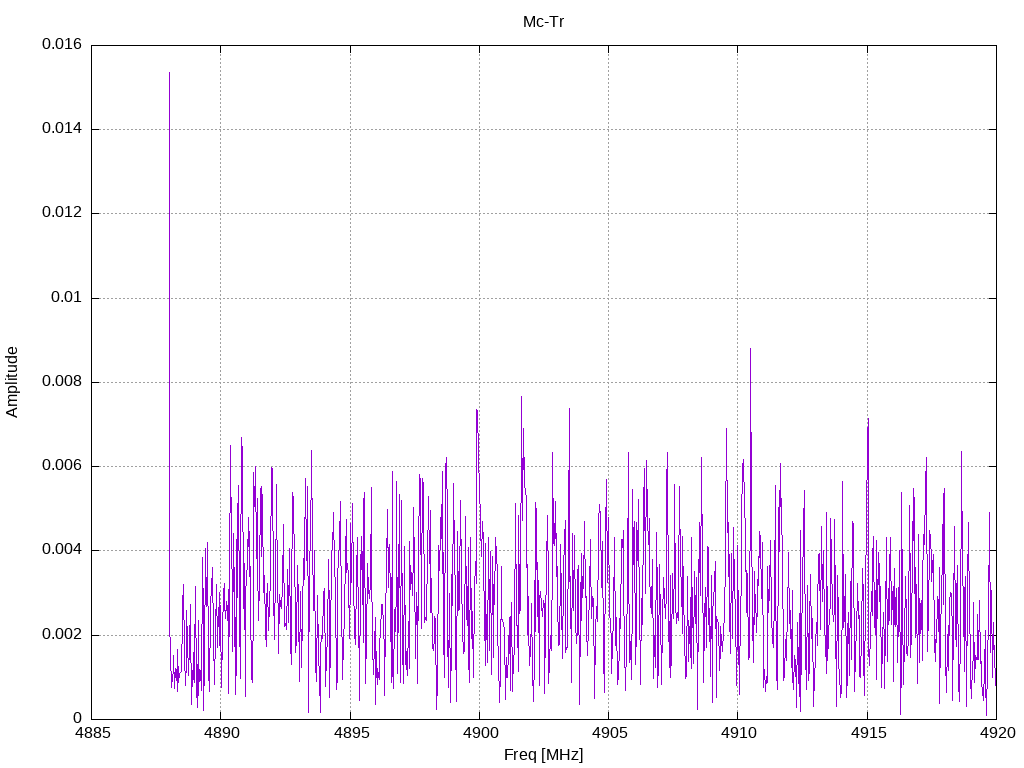Click the 4900 x-axis tick label

(479, 733)
